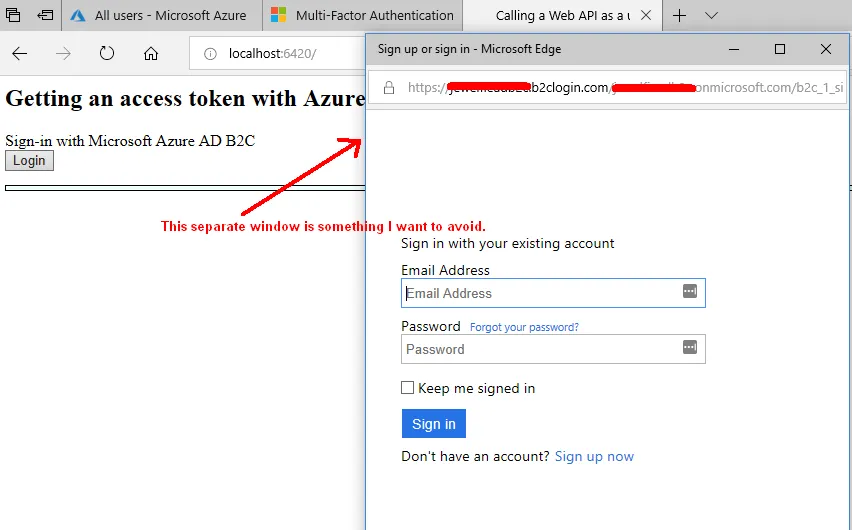Tick Keep me signed in checkbox
852x530 pixels.
click(408, 388)
